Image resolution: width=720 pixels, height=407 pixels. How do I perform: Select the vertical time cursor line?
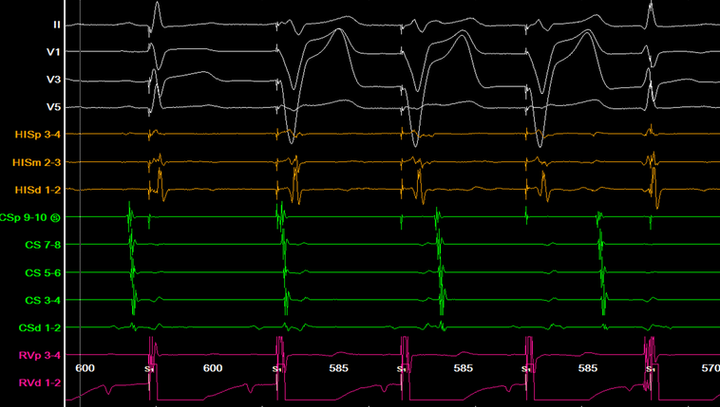coord(80,204)
